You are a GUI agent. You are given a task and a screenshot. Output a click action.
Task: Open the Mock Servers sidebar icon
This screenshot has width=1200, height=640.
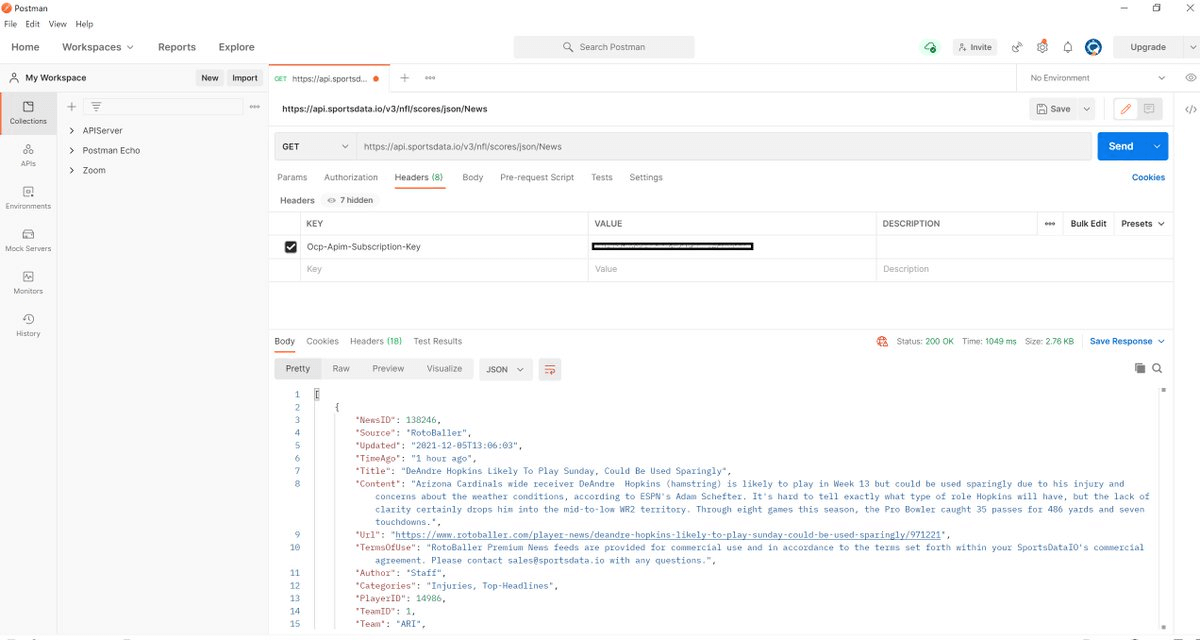point(28,239)
